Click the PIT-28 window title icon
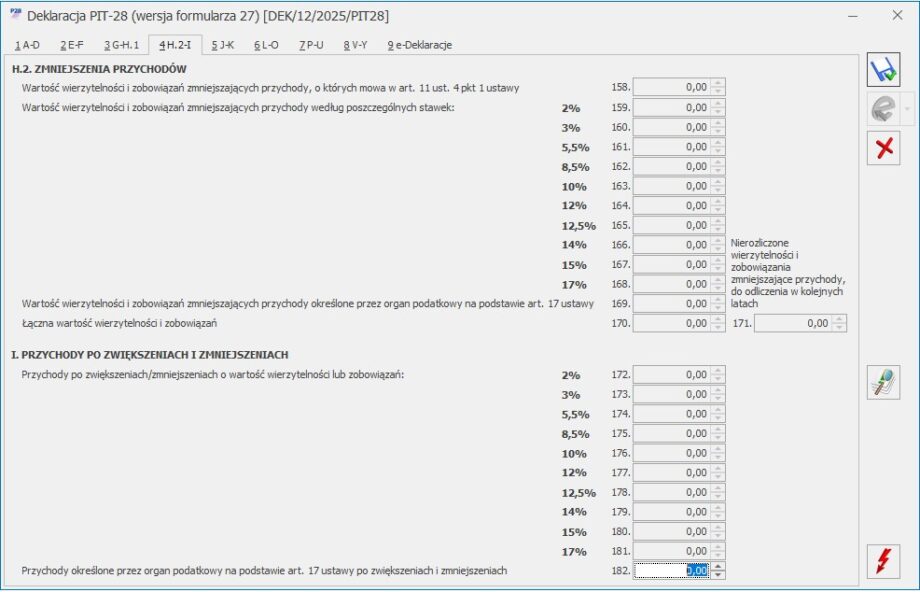Image resolution: width=920 pixels, height=592 pixels. tap(16, 14)
